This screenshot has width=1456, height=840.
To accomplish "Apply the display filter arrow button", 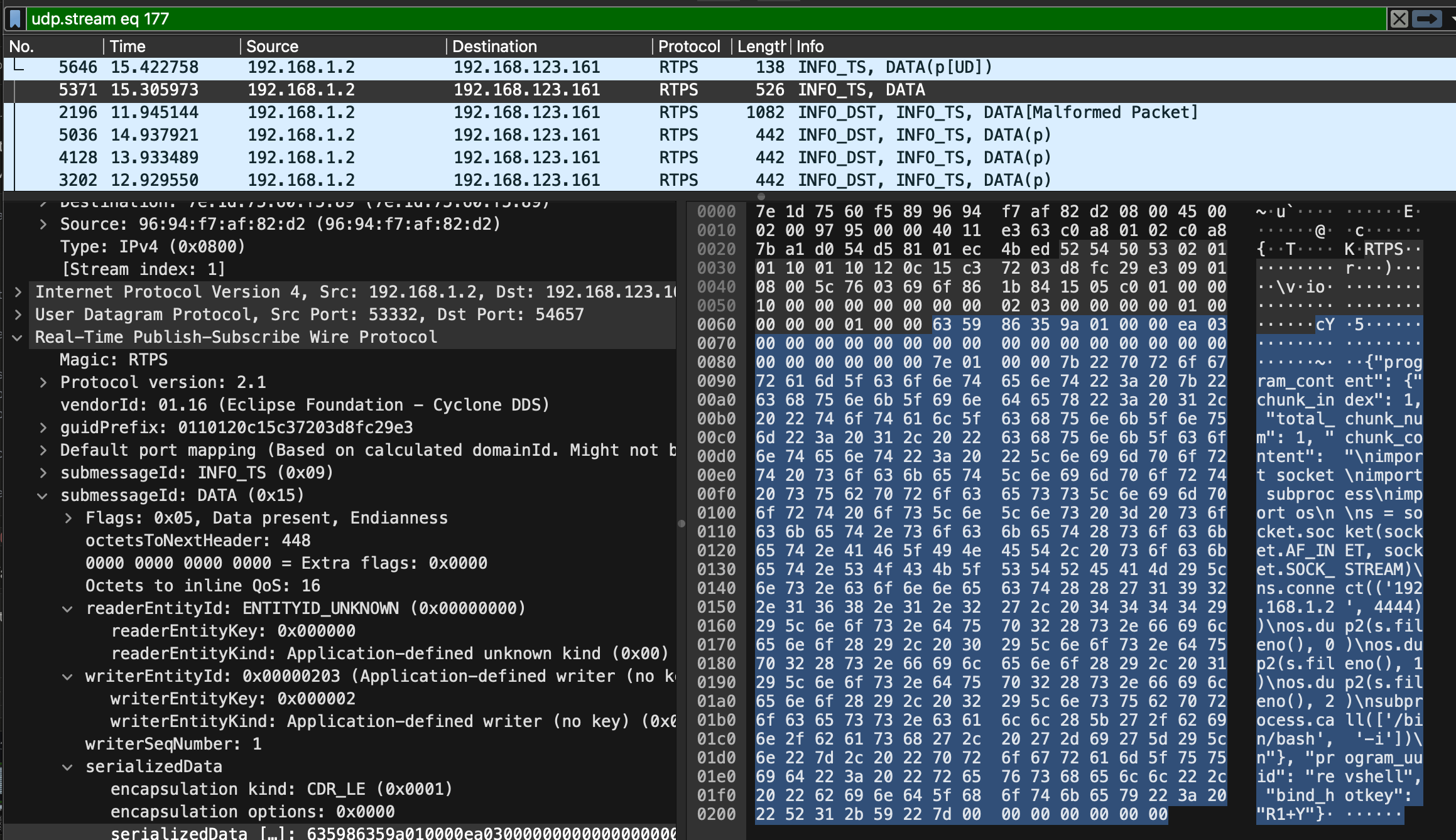I will click(x=1426, y=19).
